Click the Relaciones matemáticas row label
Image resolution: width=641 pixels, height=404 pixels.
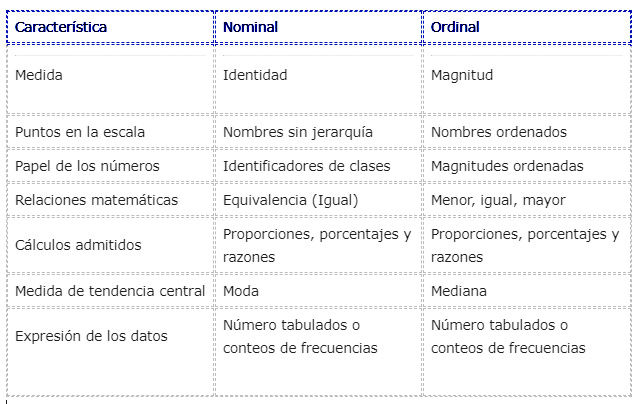(96, 200)
